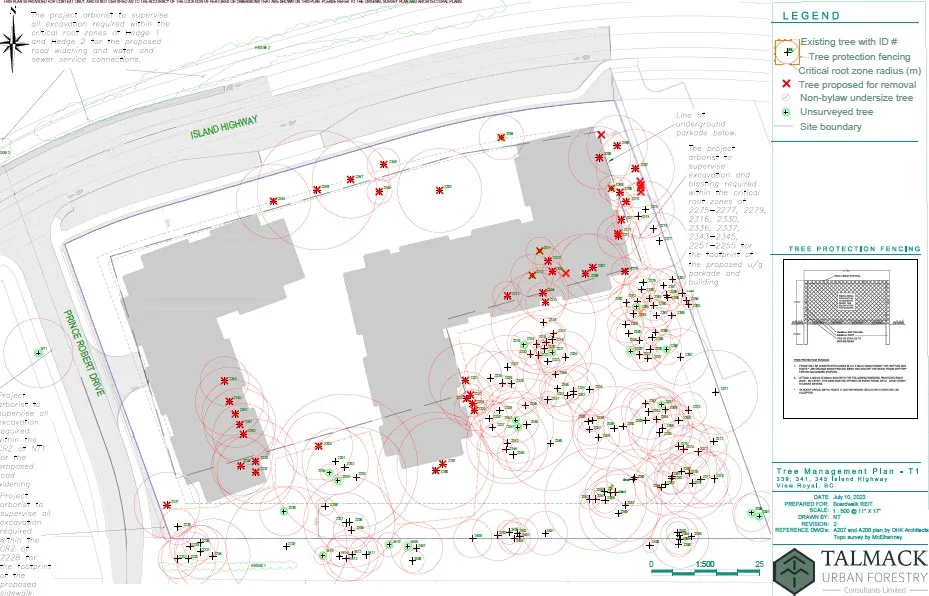929x596 pixels.
Task: Click the existing tree symbol in legend
Action: coord(787,52)
